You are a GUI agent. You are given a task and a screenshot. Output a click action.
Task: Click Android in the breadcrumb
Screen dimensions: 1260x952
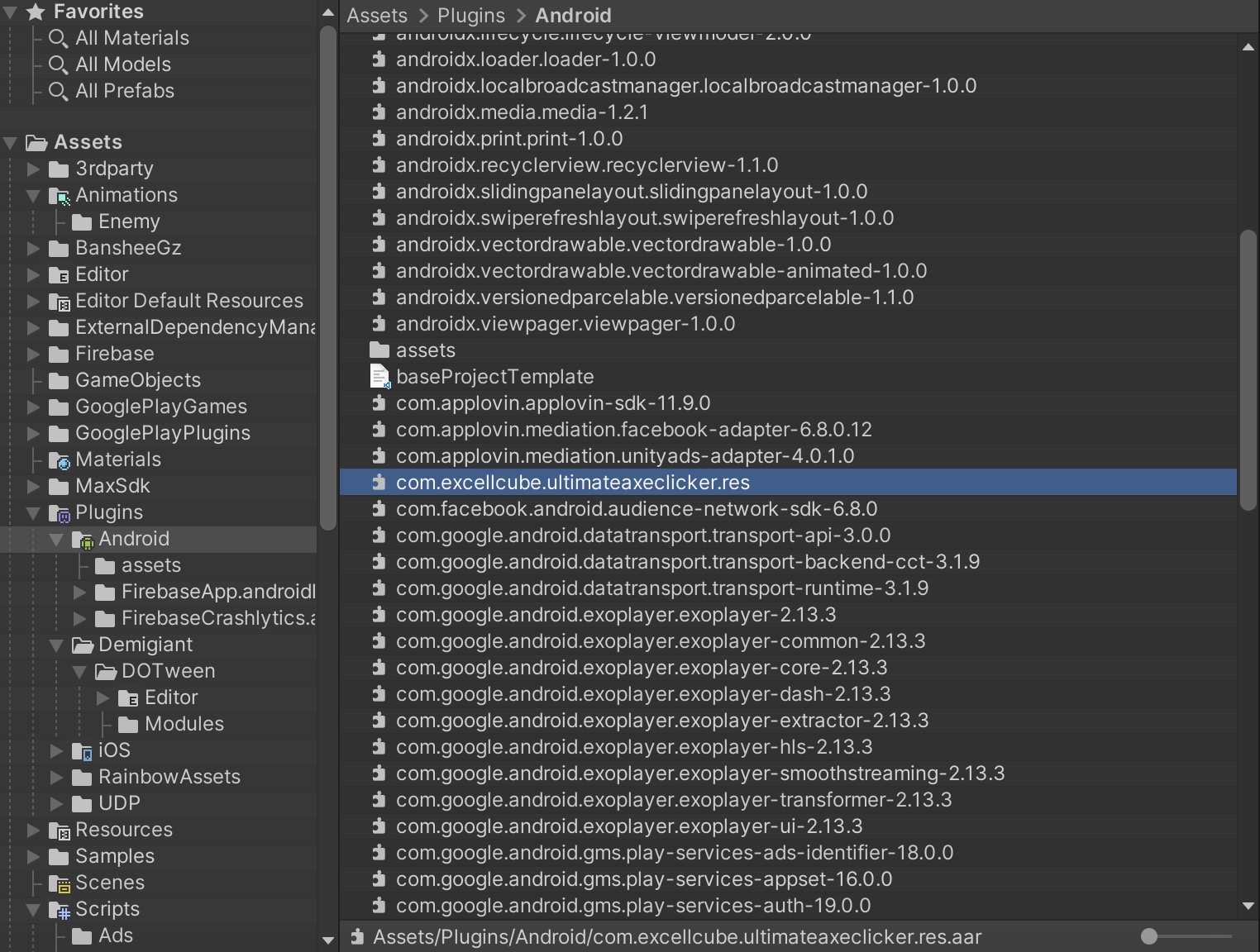(573, 16)
